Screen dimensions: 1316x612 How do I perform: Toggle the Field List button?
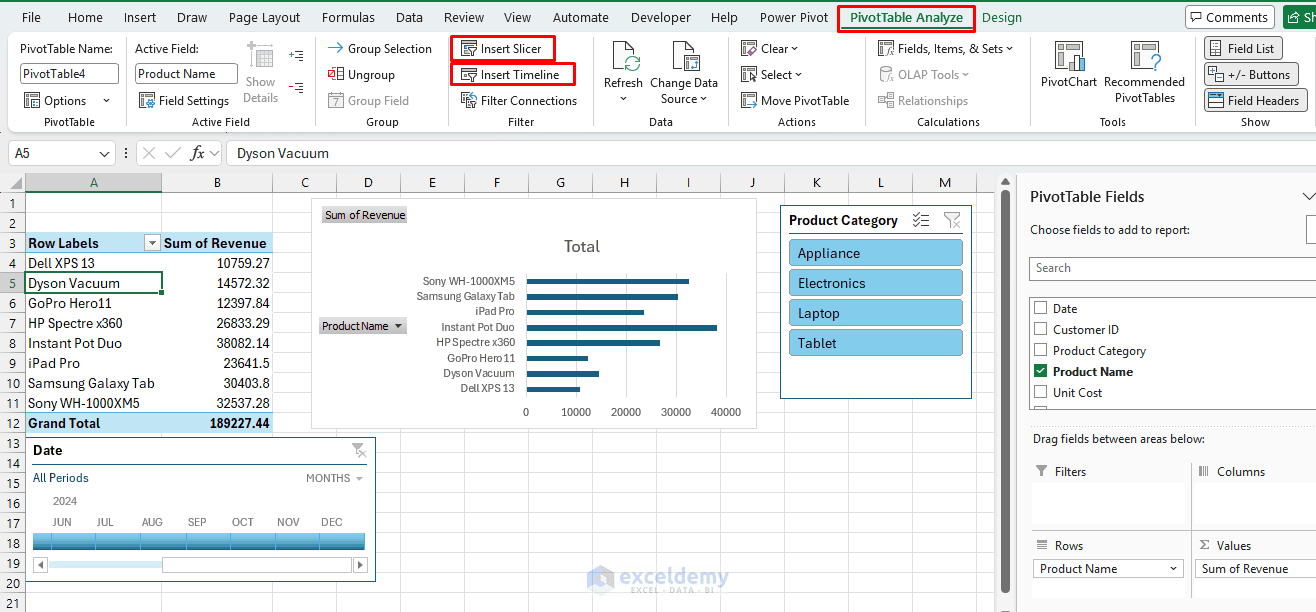[1241, 48]
